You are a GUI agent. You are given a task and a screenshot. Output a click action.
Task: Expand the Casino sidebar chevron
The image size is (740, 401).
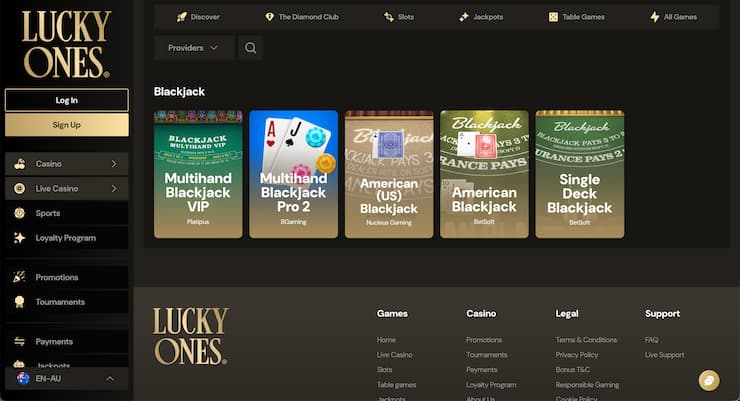click(114, 164)
